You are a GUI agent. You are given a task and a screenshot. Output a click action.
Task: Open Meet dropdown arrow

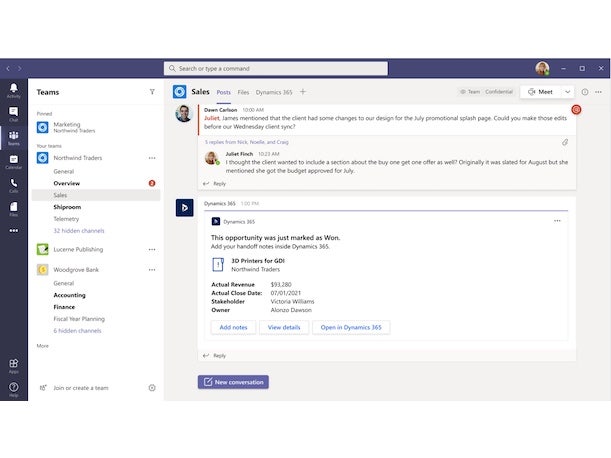(568, 92)
